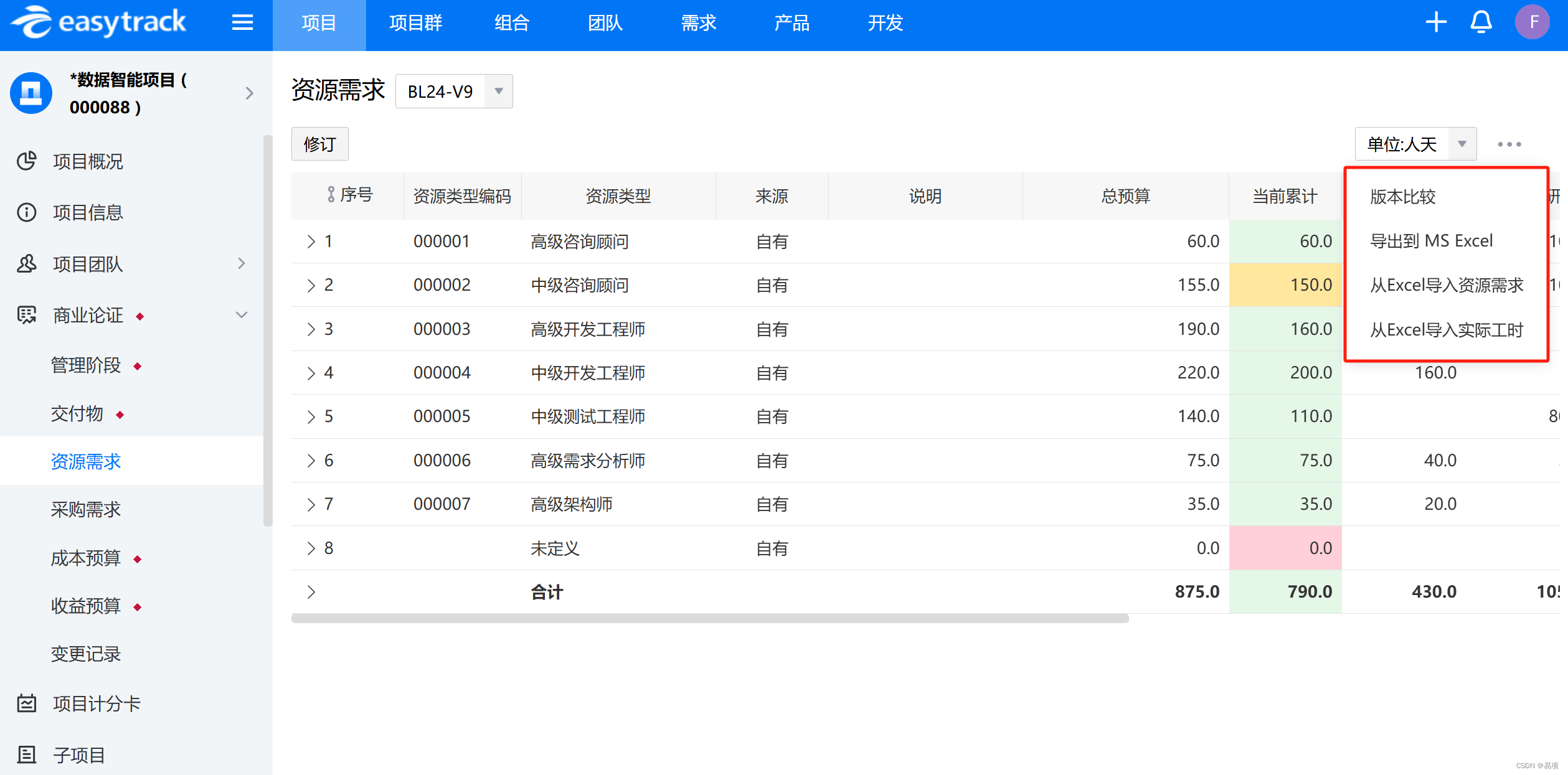Viewport: 1568px width, 775px height.
Task: Click the plus add icon
Action: coord(1436,22)
